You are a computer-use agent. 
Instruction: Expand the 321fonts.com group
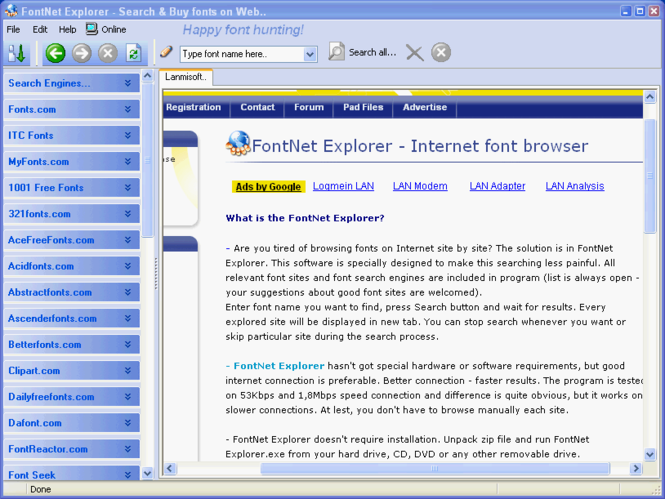click(x=71, y=214)
